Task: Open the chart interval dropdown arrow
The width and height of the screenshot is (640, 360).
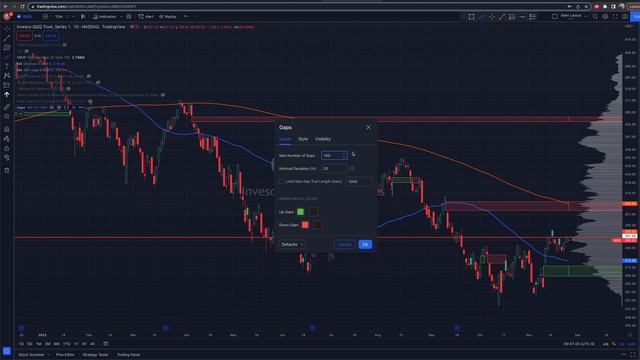Action: coord(73,17)
